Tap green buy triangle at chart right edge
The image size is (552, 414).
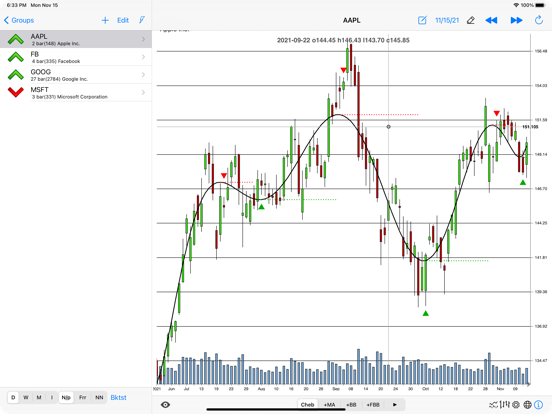pyautogui.click(x=523, y=182)
